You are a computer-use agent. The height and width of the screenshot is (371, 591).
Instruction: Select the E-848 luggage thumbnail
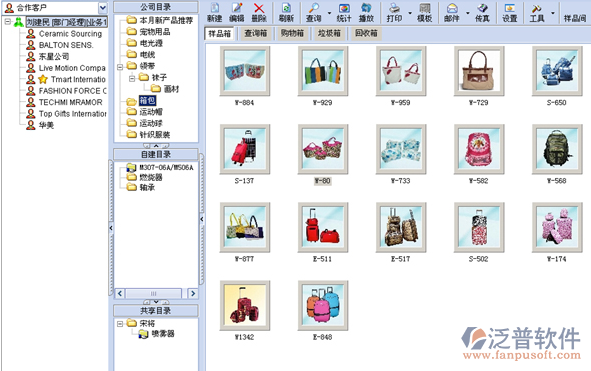[x=323, y=305]
